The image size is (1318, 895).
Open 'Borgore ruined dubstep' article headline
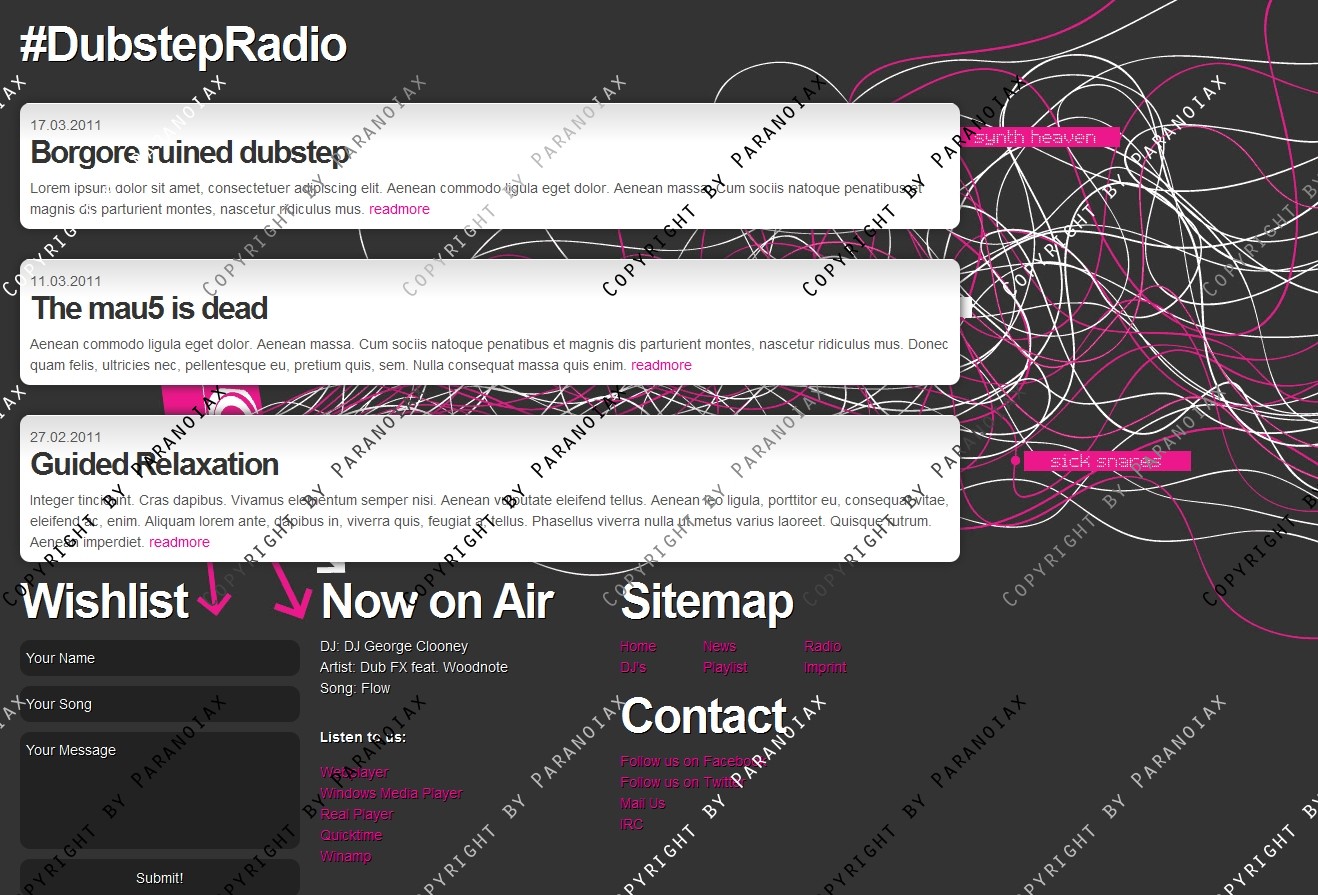190,153
